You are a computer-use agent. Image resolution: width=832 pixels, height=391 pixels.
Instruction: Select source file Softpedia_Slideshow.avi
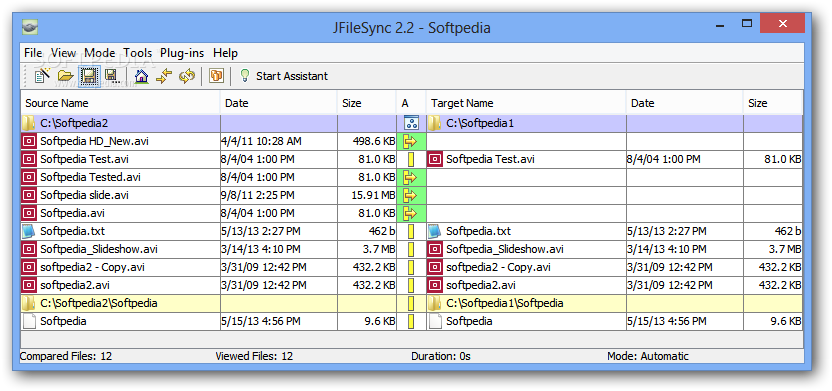99,249
